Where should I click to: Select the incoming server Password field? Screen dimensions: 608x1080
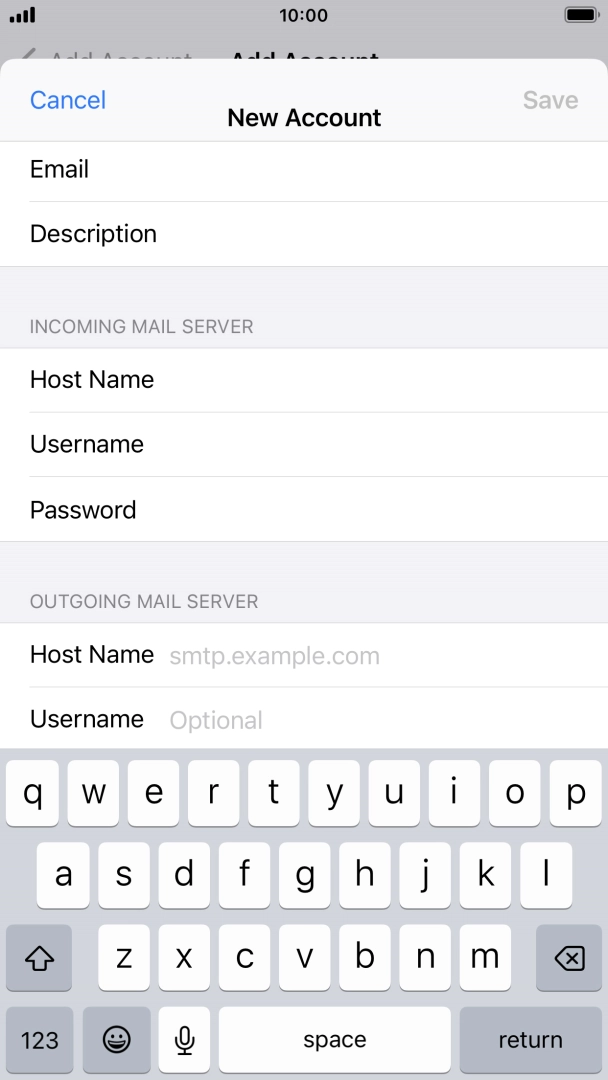tap(304, 510)
